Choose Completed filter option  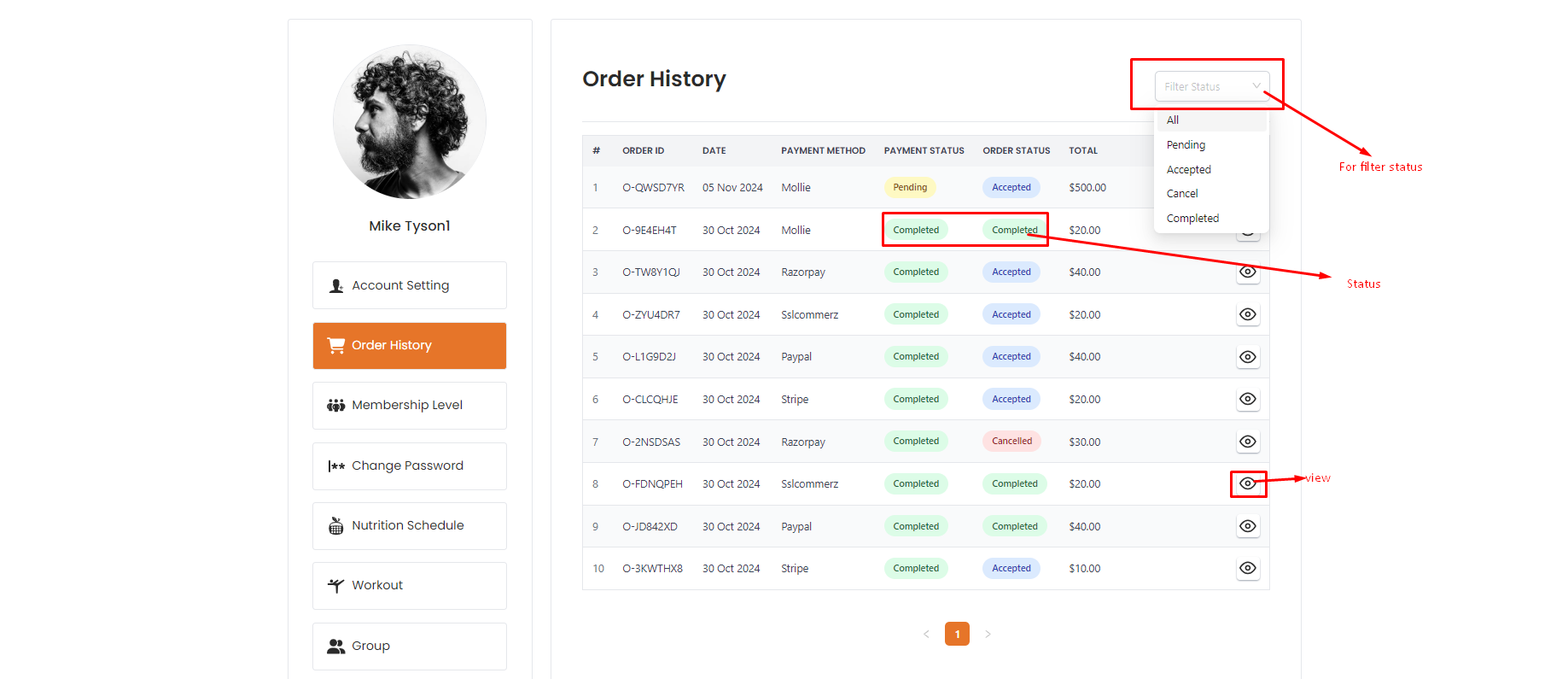[1212, 219]
